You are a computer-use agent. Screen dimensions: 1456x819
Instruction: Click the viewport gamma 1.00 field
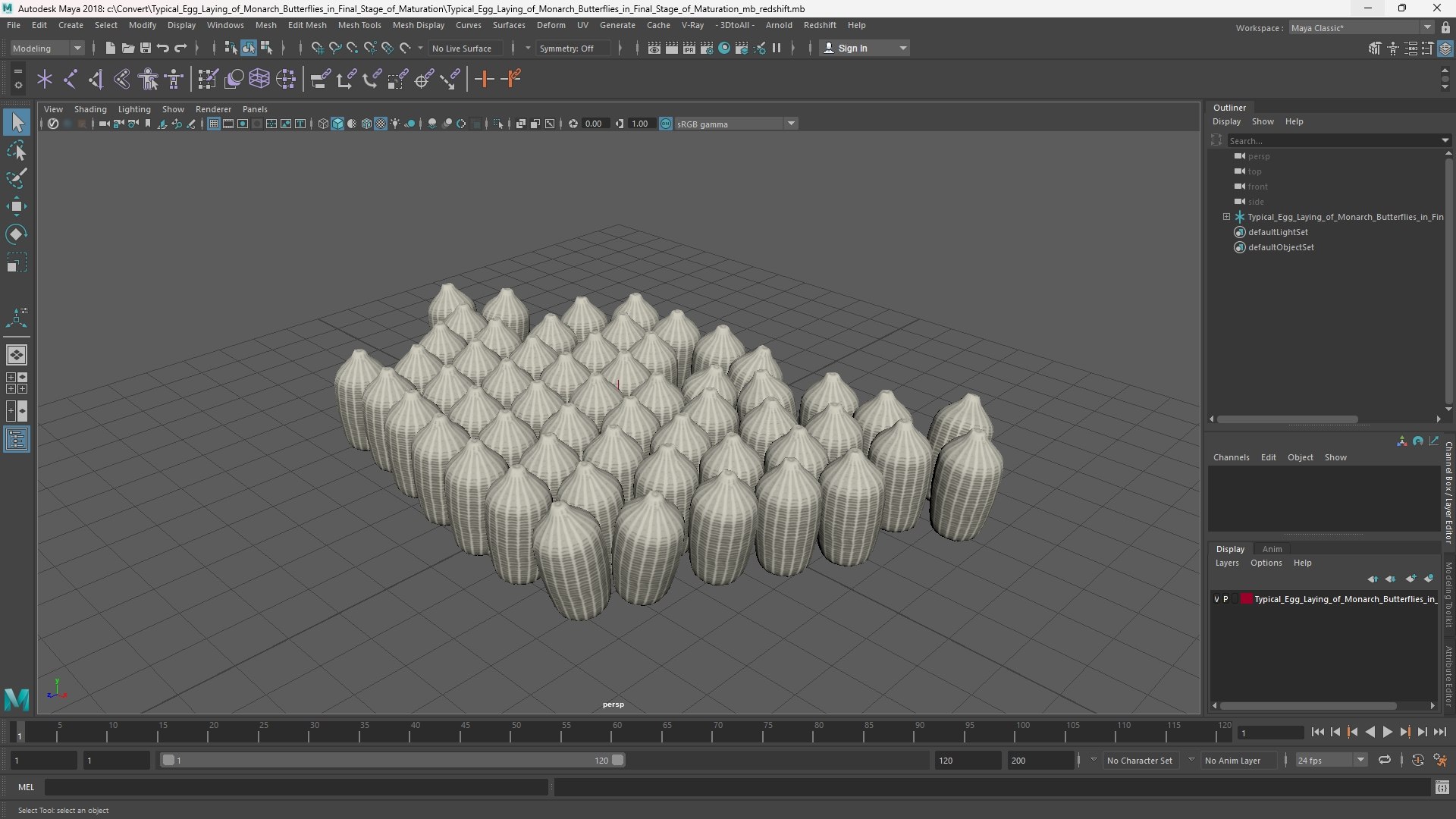641,124
